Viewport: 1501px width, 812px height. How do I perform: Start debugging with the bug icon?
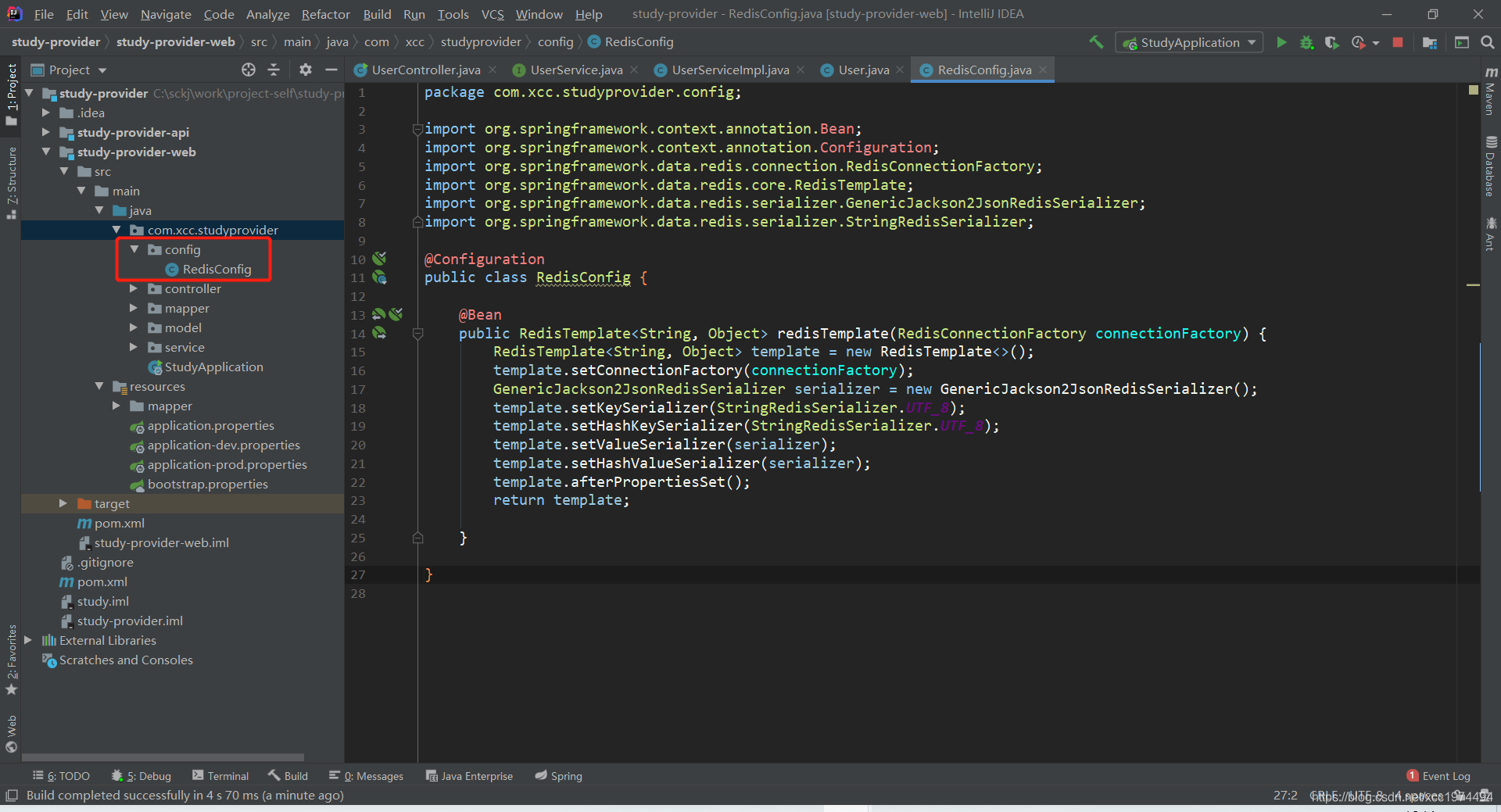pos(1306,42)
